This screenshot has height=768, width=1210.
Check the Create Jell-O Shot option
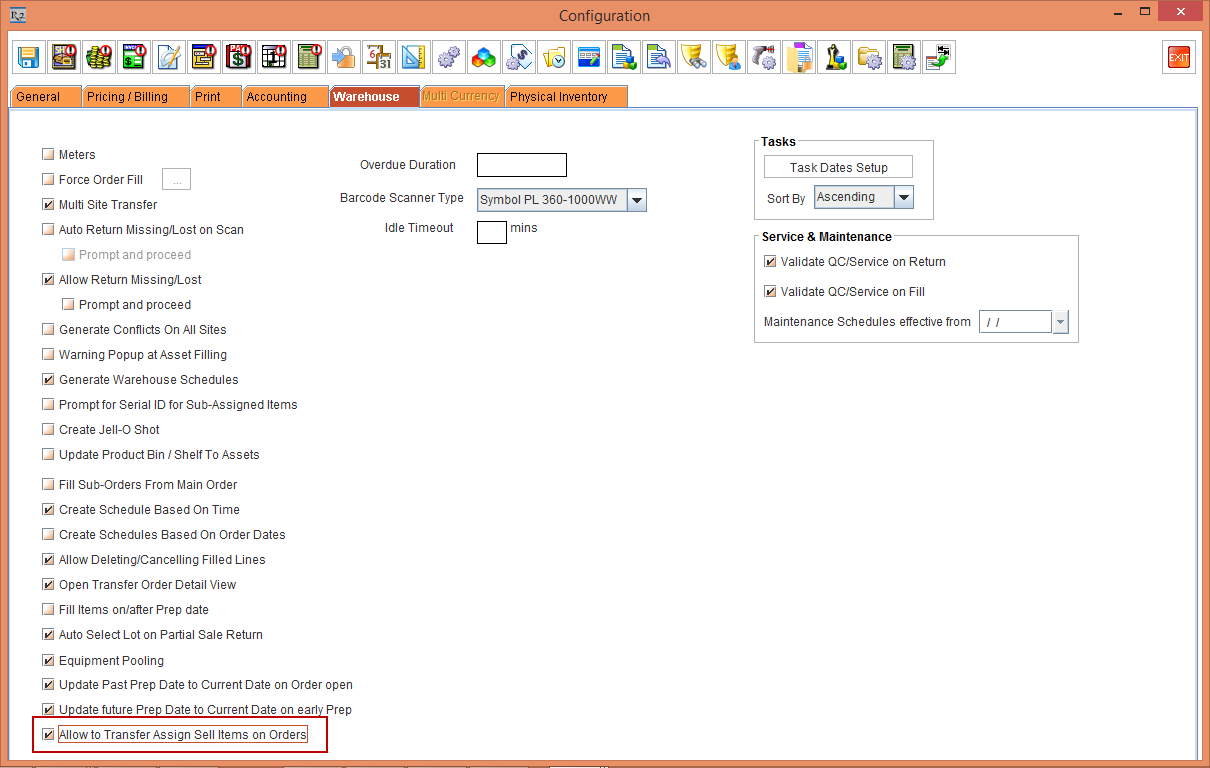tap(47, 429)
